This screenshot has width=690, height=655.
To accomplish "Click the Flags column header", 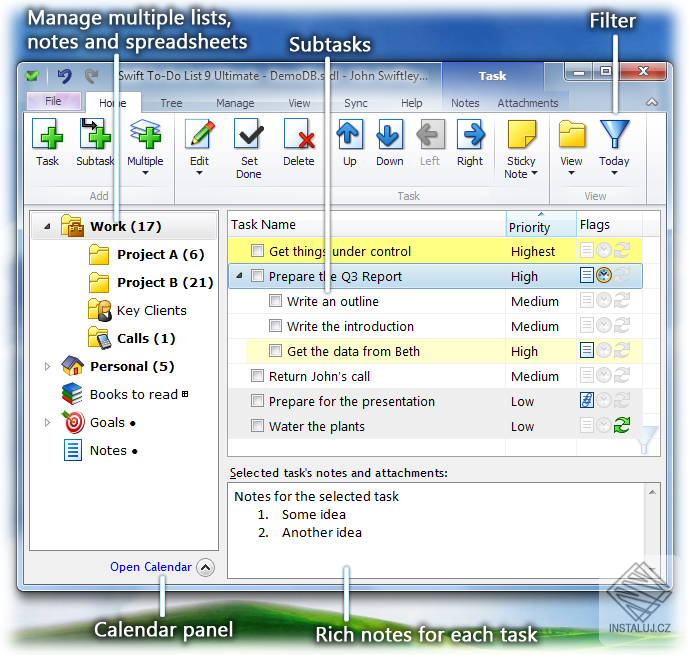I will [609, 224].
